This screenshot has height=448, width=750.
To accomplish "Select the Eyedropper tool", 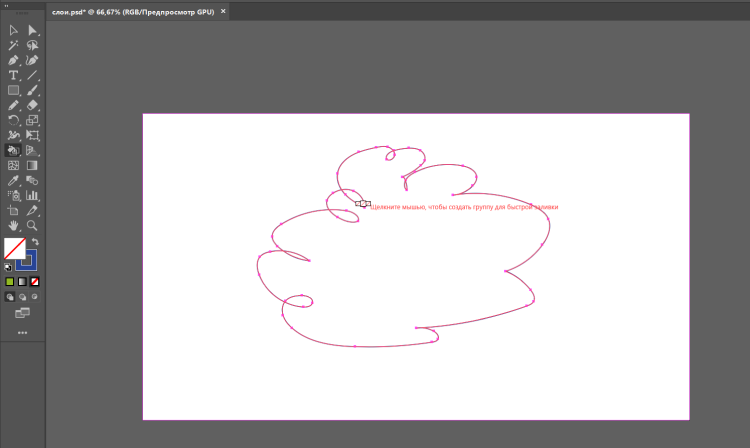I will 13,180.
